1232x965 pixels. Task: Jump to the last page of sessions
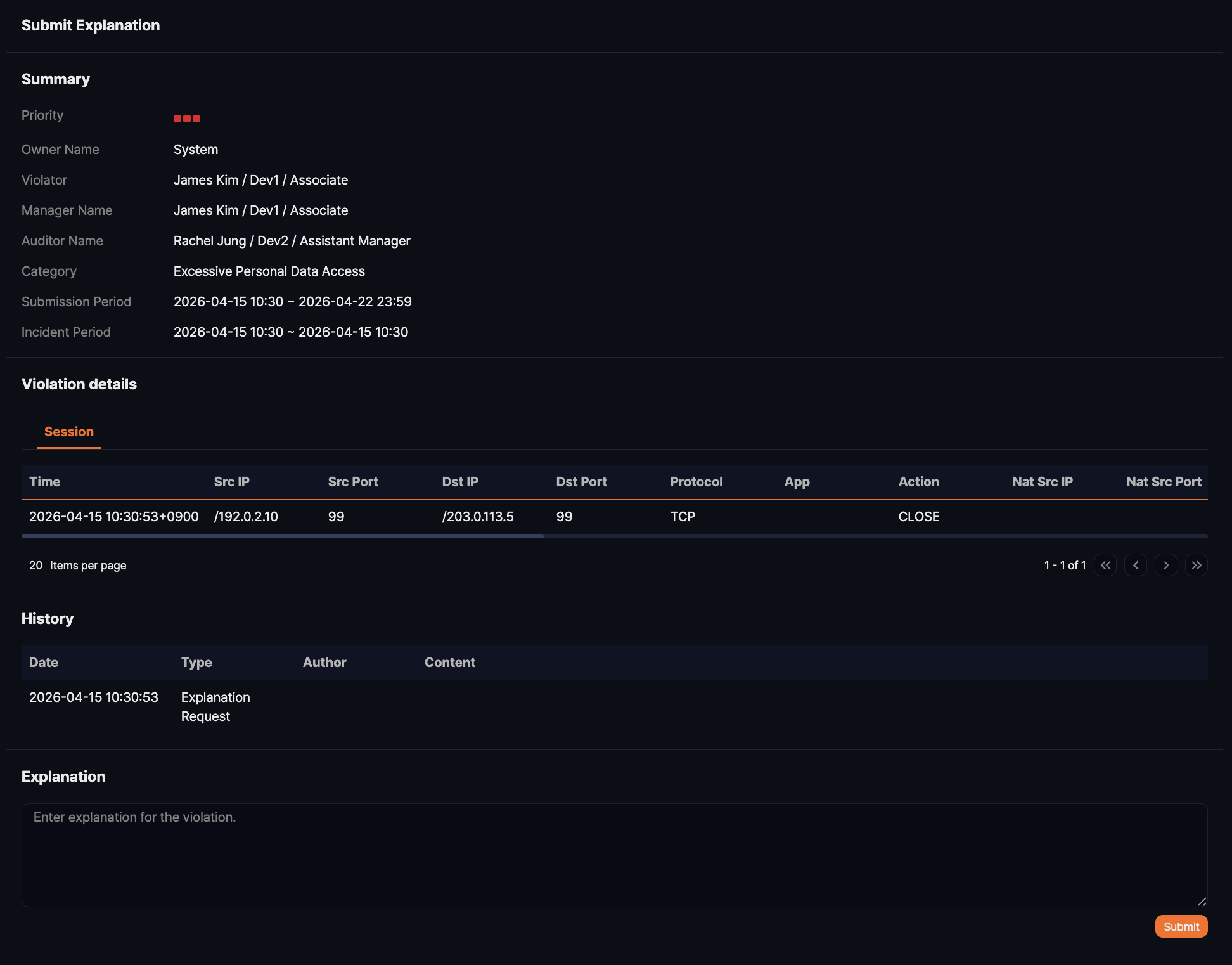coord(1197,565)
